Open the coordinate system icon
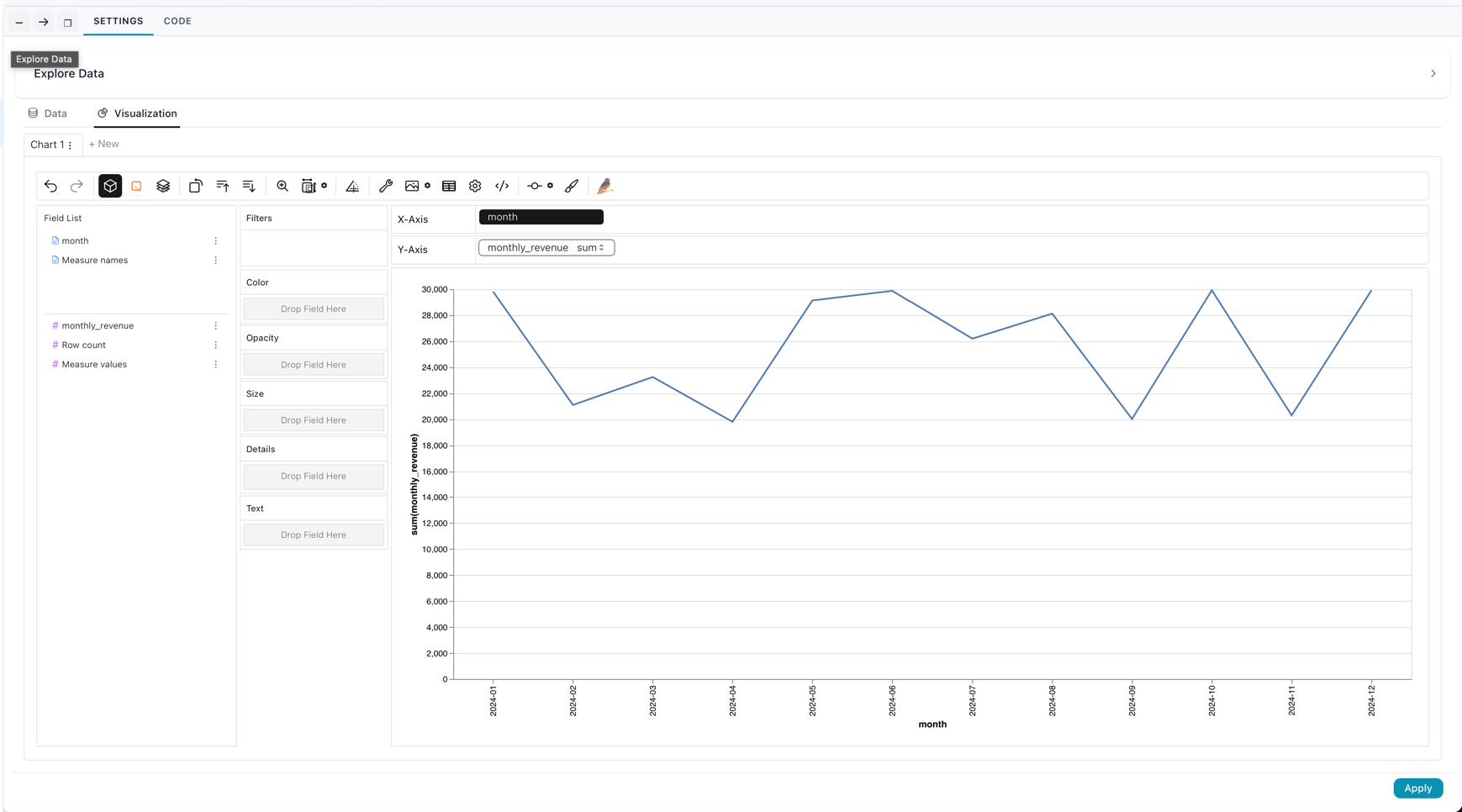Image resolution: width=1462 pixels, height=812 pixels. [352, 186]
